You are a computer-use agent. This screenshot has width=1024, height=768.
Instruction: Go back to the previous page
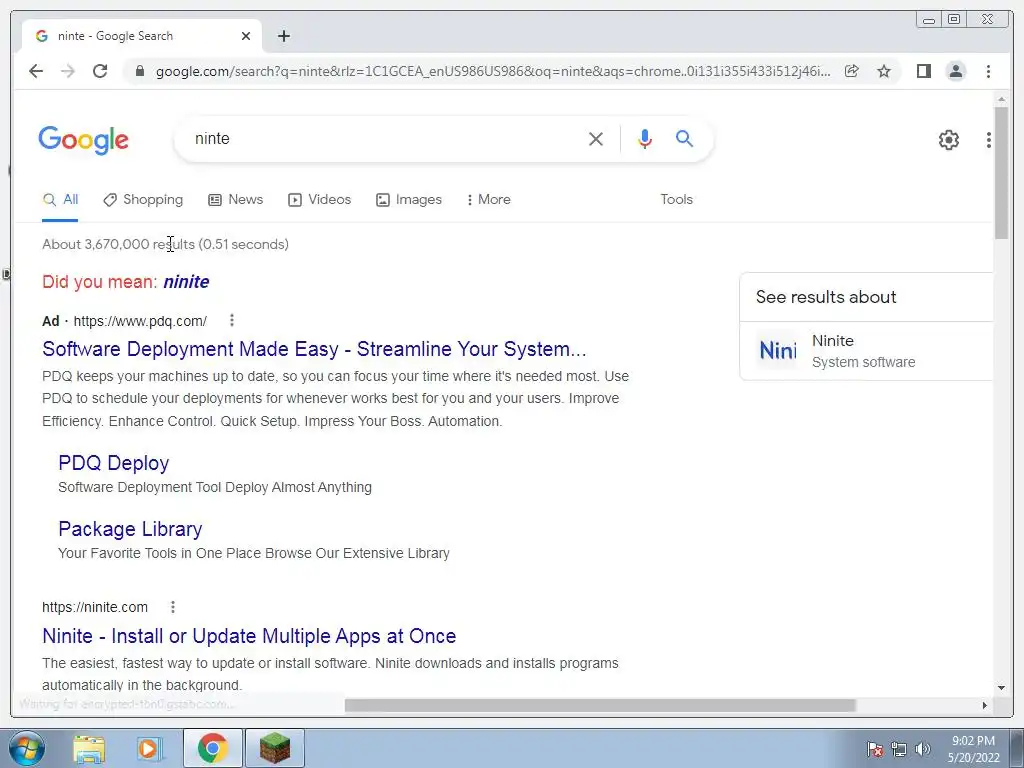click(36, 71)
